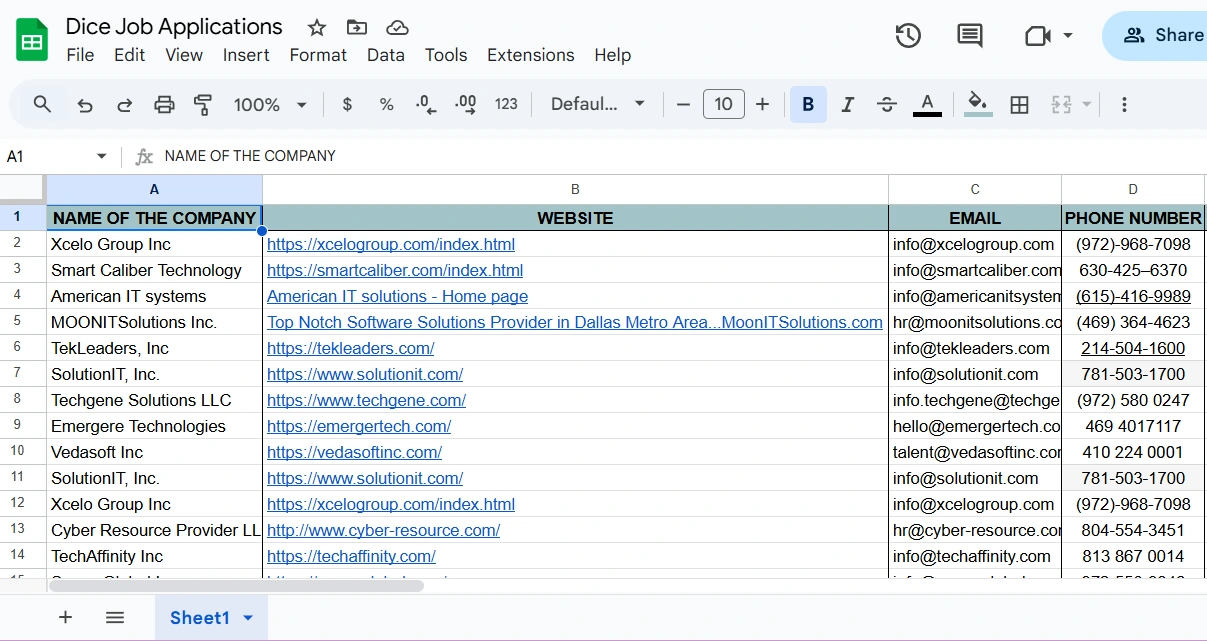
Task: Open the techgene.com link
Action: point(366,400)
